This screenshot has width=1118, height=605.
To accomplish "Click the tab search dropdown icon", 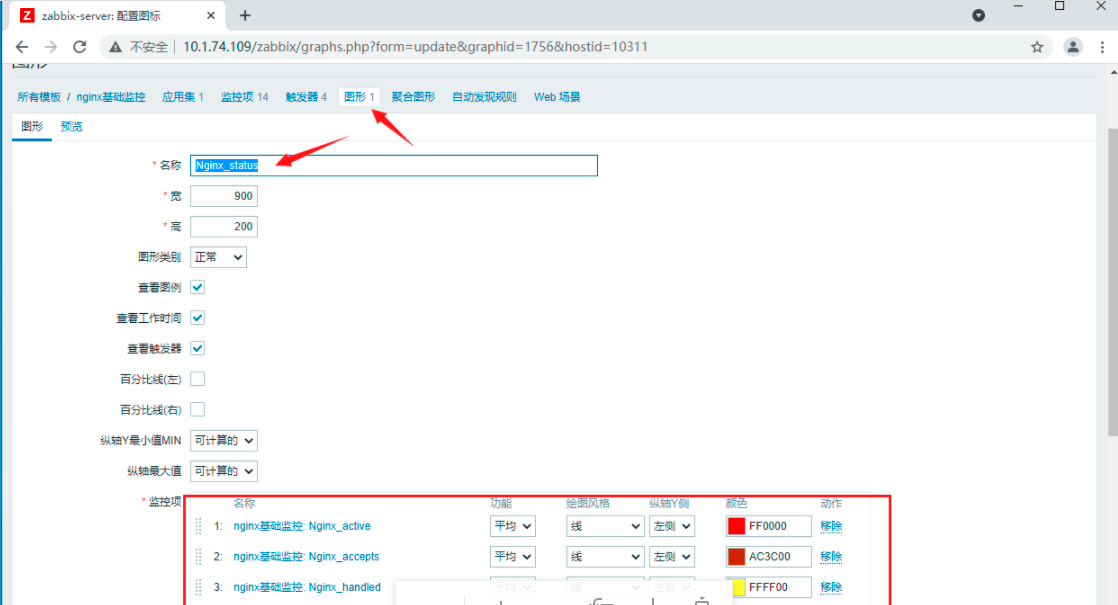I will [978, 16].
